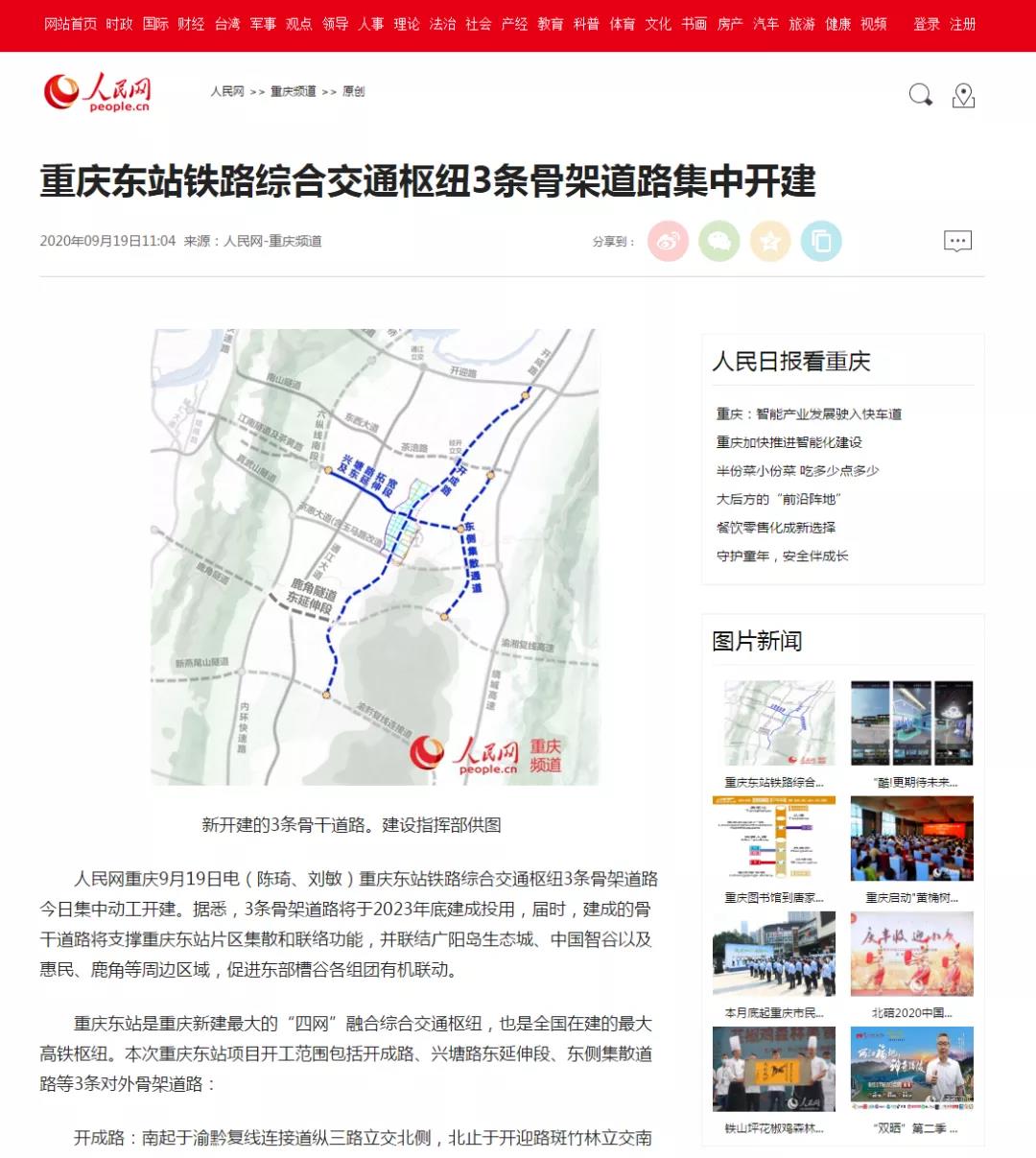Select the 观点 nav item
The image size is (1036, 1158).
coord(299,24)
